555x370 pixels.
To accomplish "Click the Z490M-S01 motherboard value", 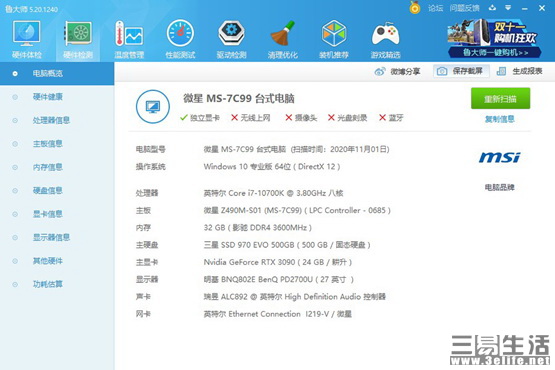I will coord(297,210).
